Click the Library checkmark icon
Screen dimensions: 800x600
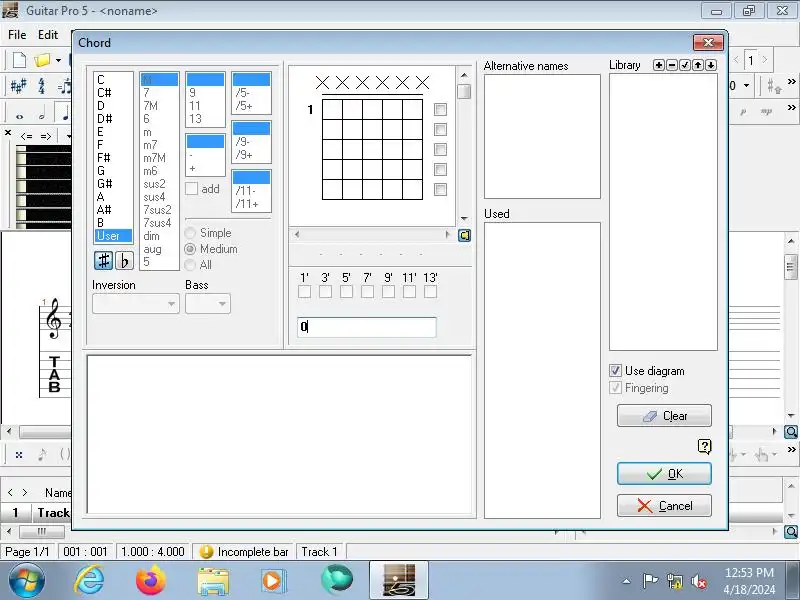[x=685, y=65]
